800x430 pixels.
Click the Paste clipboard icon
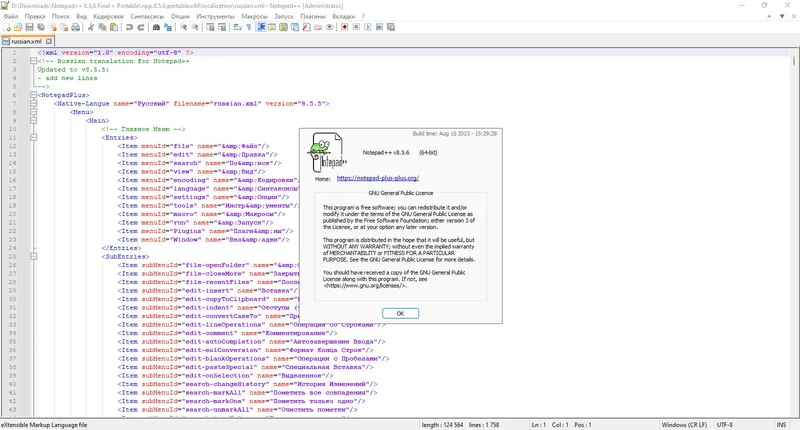pos(114,27)
